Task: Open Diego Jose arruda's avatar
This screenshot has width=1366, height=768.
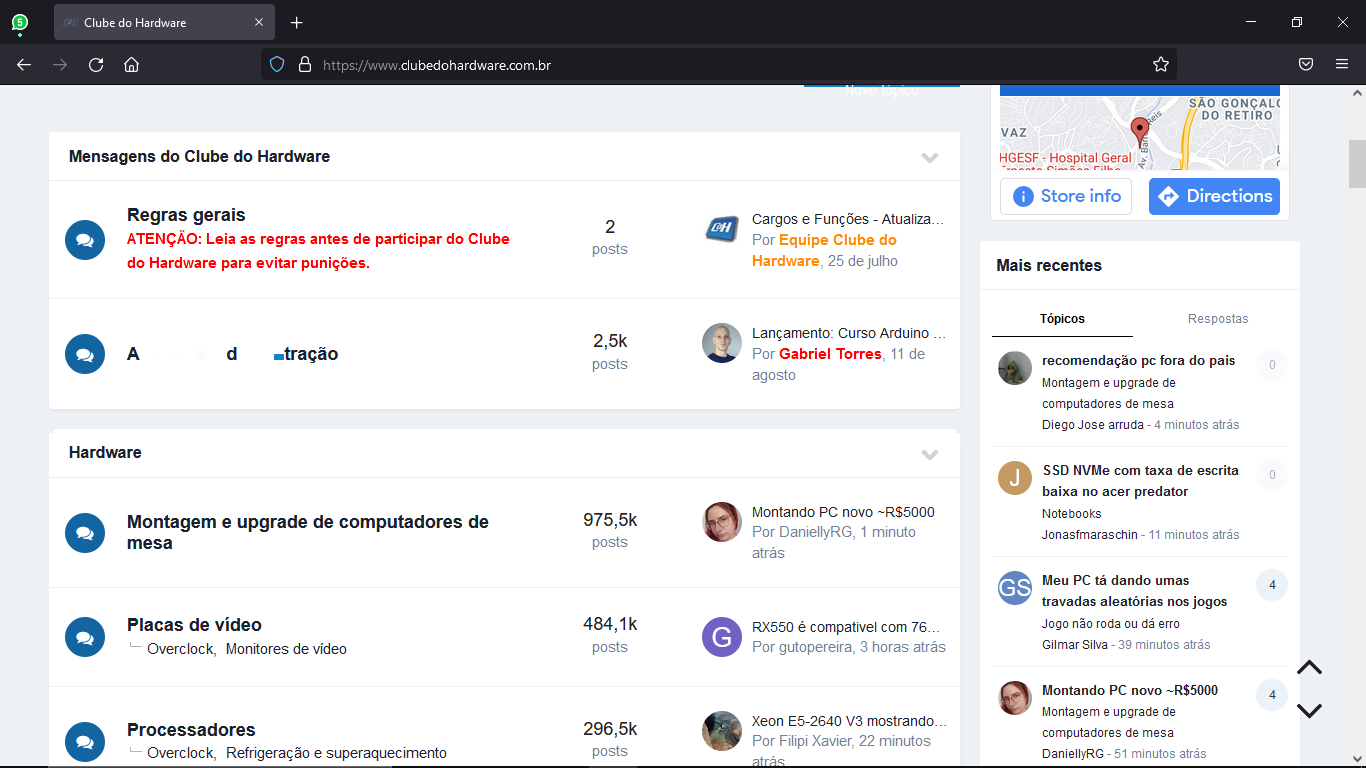Action: (1015, 368)
